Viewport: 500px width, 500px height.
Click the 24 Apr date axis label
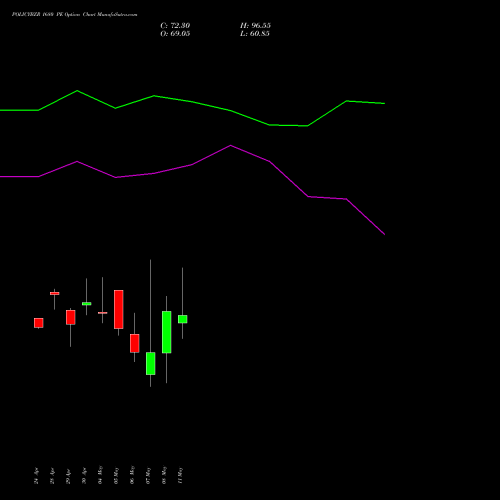(x=36, y=476)
